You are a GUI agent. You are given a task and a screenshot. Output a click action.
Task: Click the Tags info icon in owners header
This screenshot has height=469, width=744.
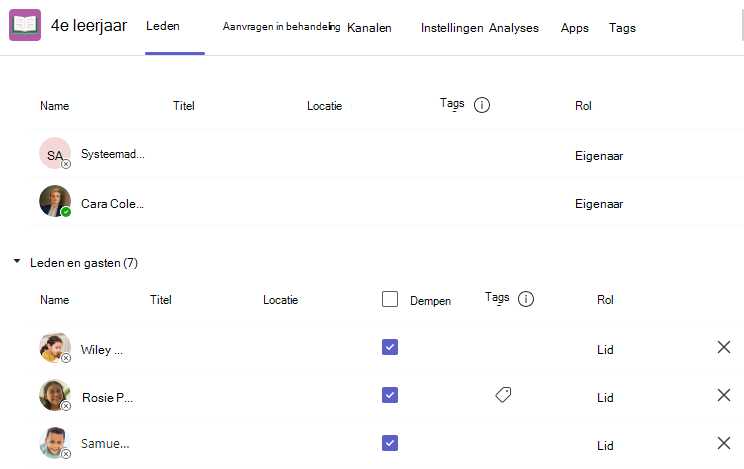(482, 105)
